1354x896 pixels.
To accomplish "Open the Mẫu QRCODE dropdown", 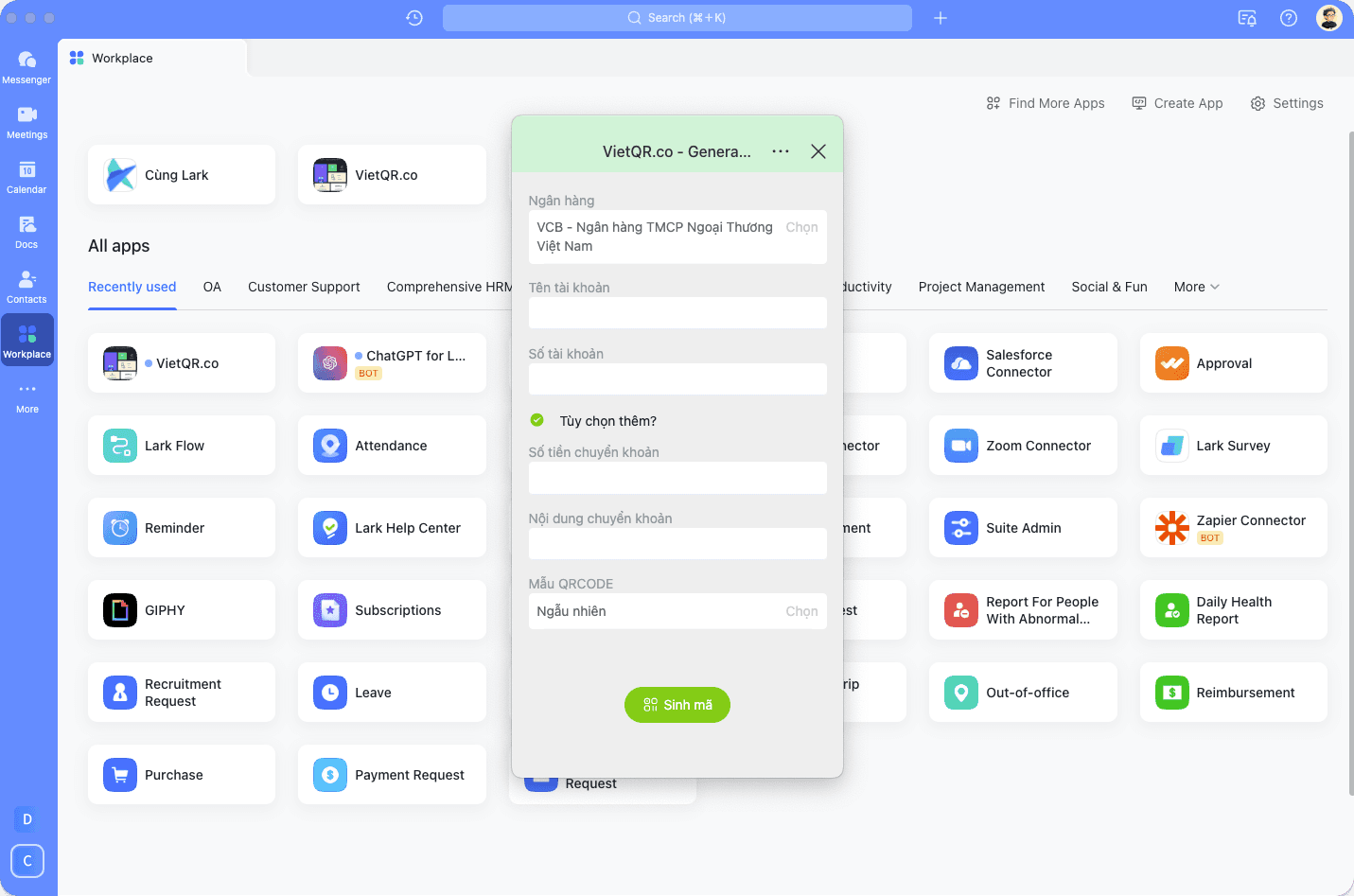I will click(677, 611).
